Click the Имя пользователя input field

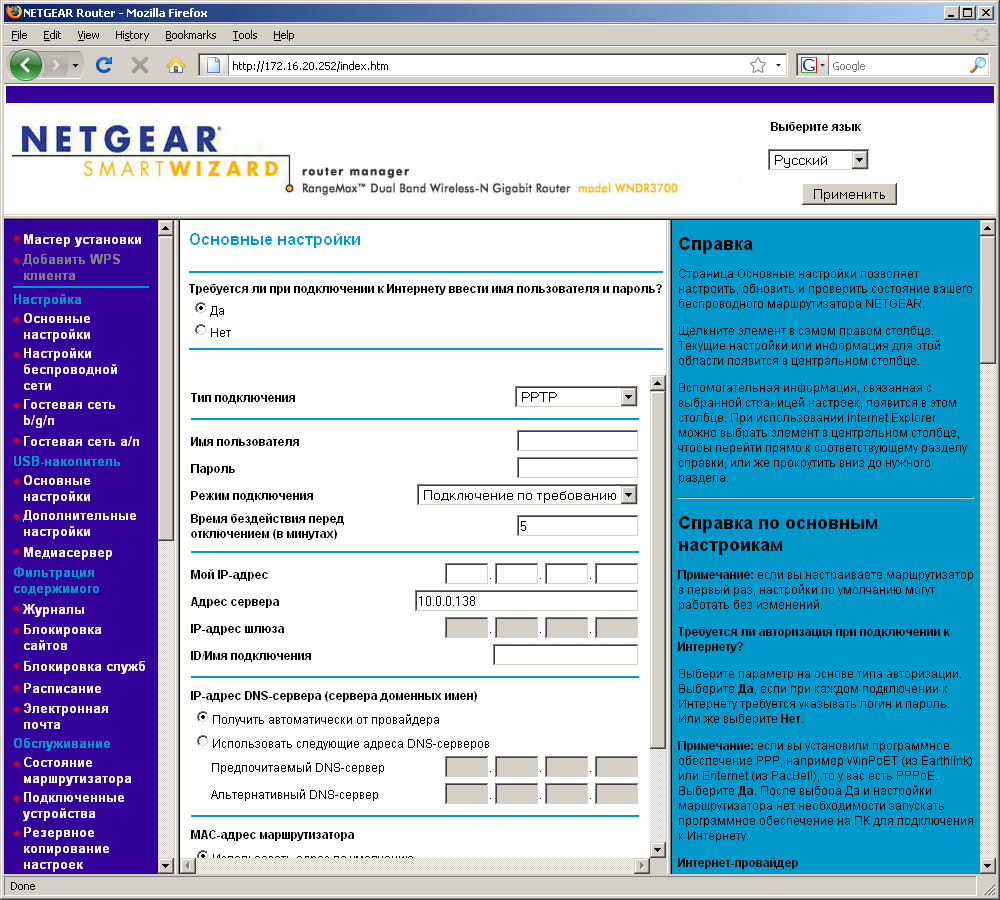point(577,441)
